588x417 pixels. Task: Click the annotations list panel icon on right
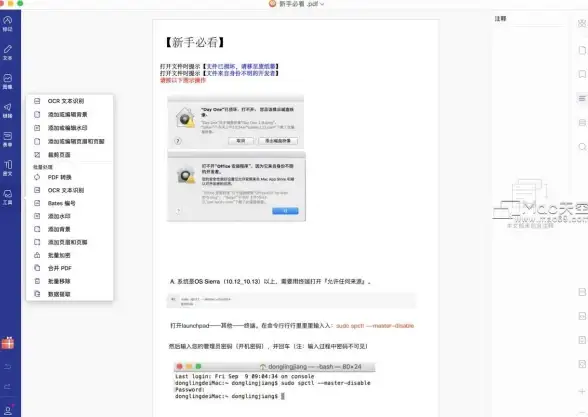click(x=582, y=99)
